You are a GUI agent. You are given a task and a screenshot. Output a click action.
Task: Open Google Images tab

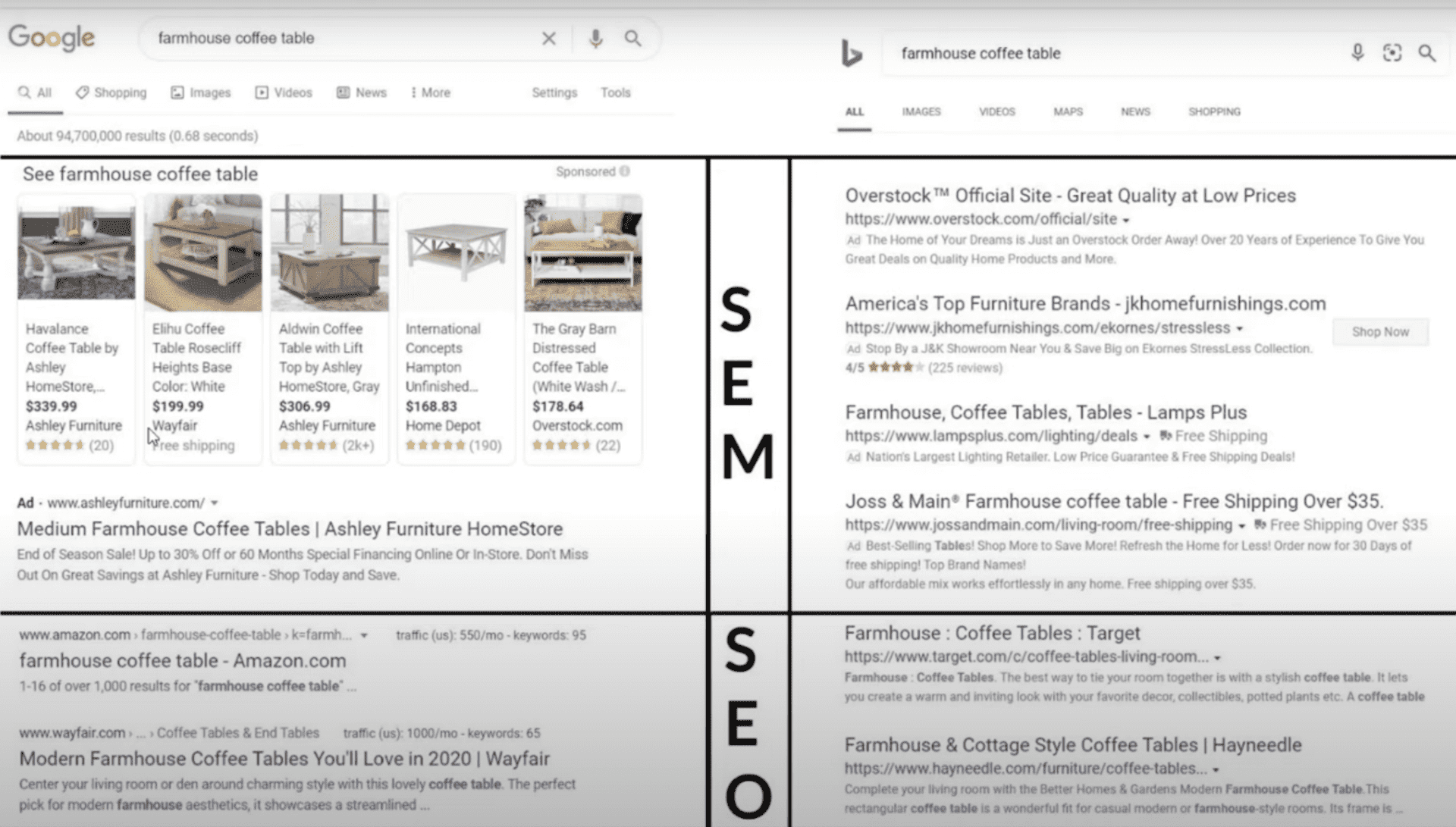[201, 92]
